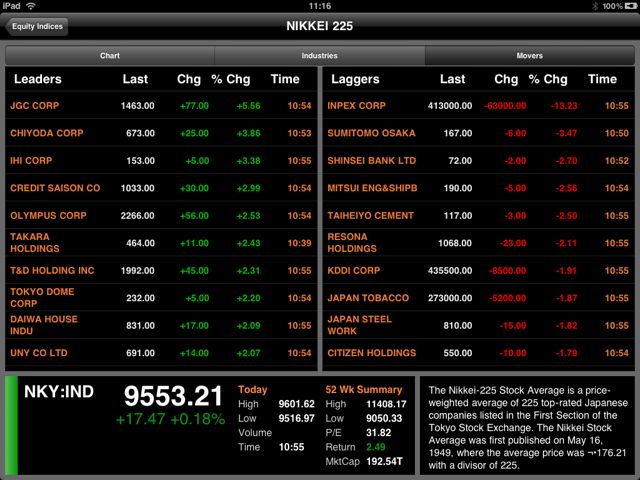Viewport: 640px width, 480px height.
Task: Tap the Wi-Fi icon in status bar
Action: [x=31, y=6]
